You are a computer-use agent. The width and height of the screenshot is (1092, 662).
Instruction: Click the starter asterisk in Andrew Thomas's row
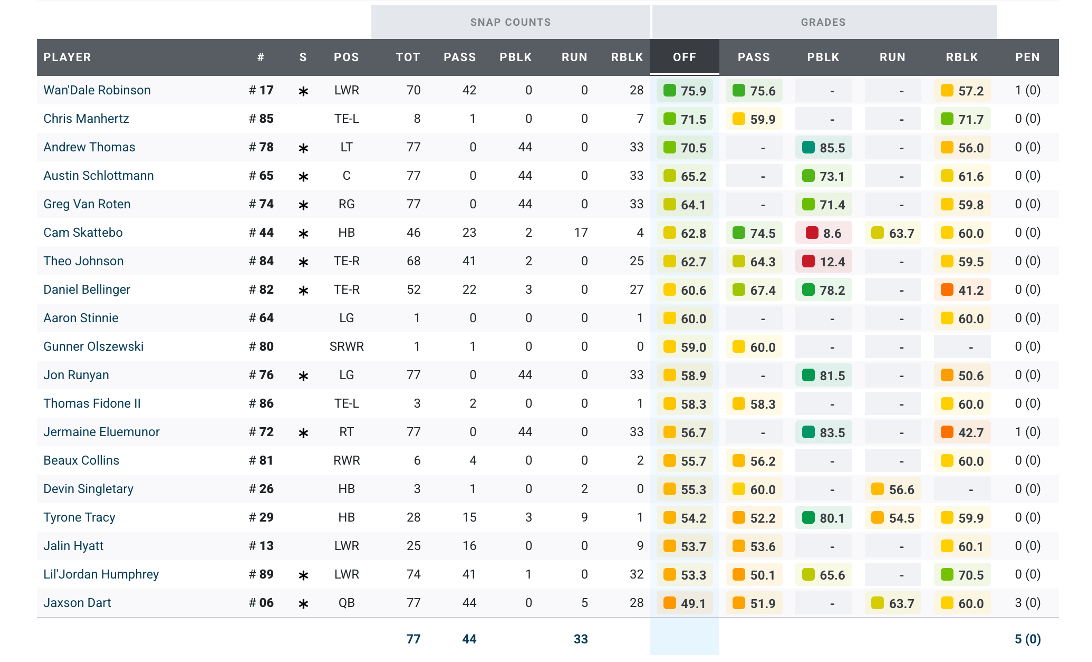pos(303,148)
